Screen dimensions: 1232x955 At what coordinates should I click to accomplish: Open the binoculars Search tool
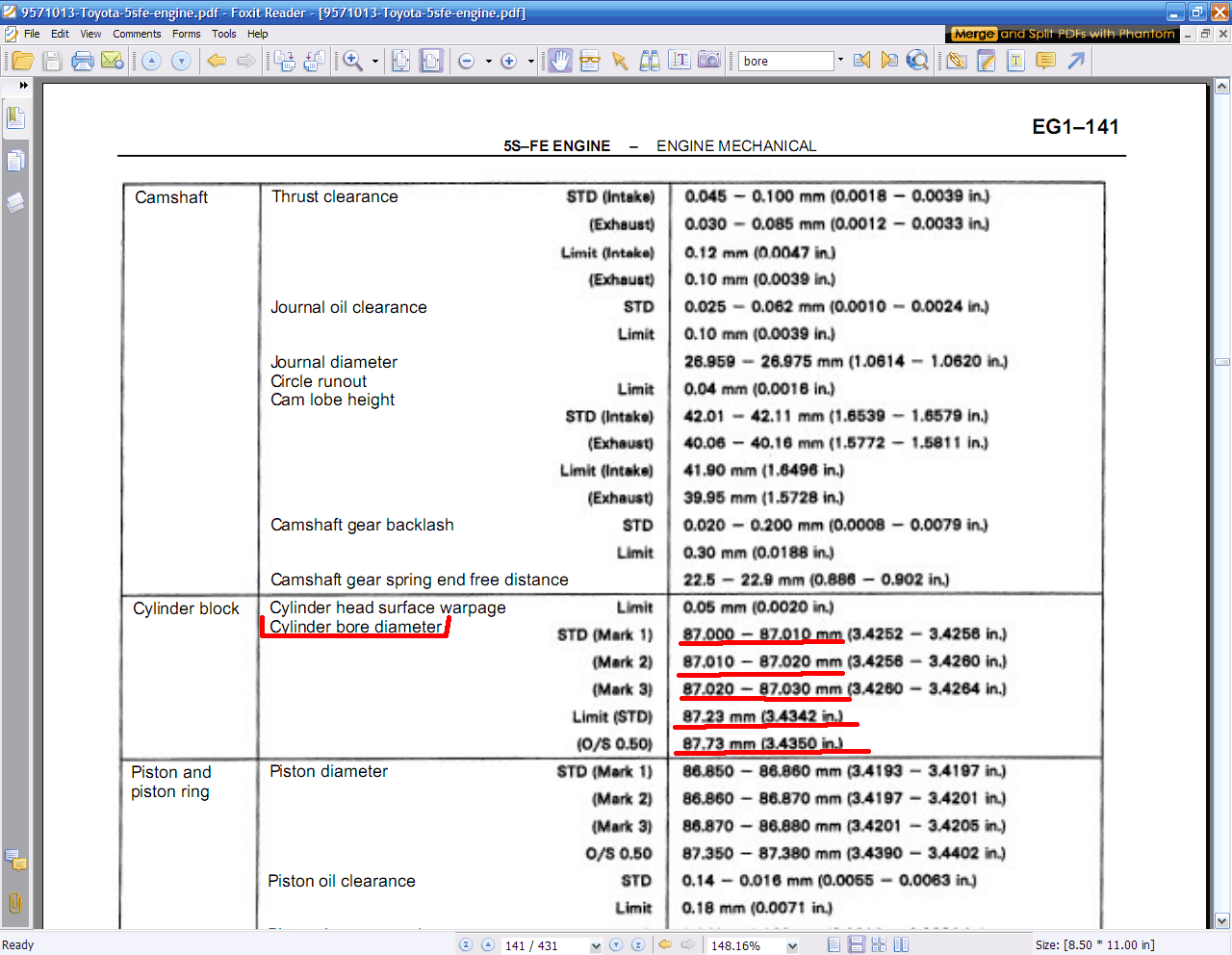650,61
